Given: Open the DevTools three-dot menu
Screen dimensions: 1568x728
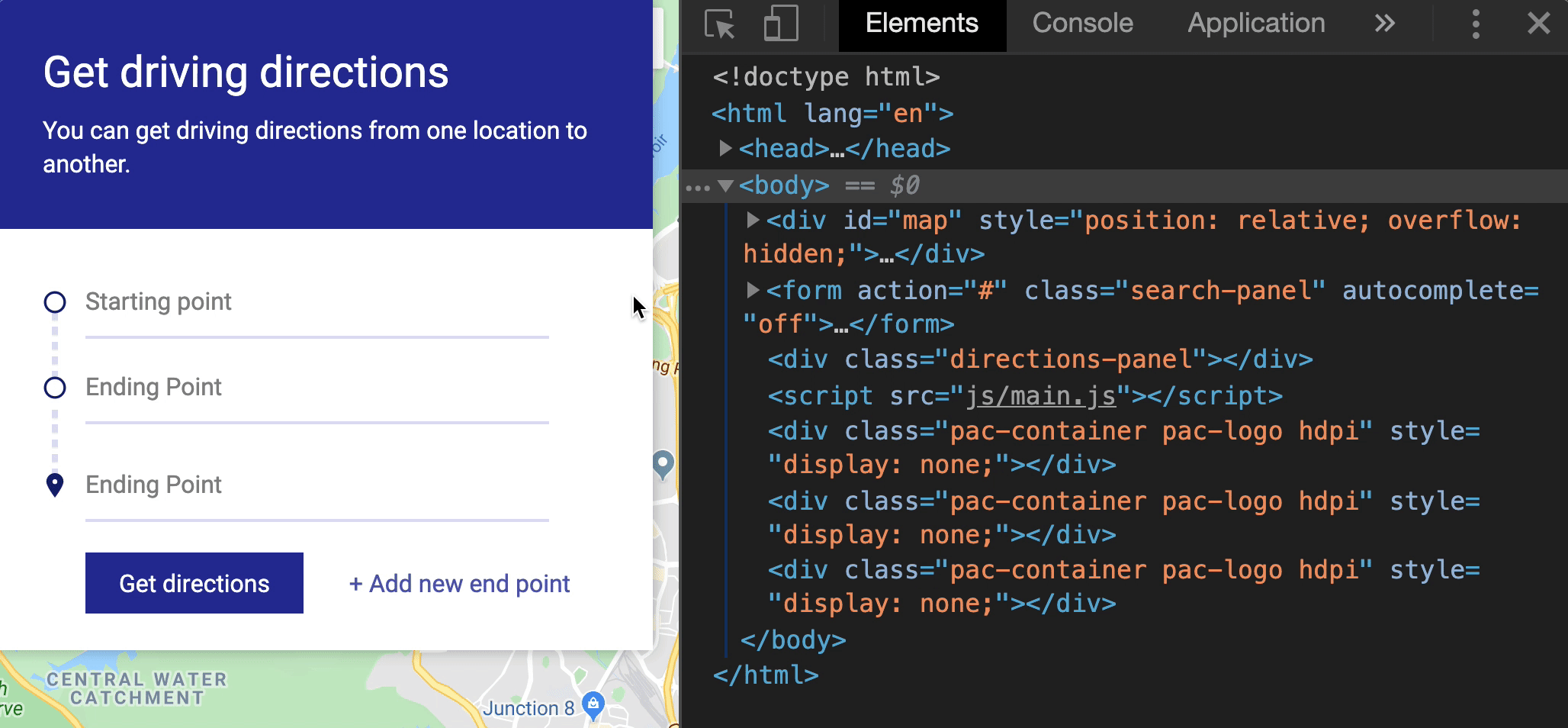Looking at the screenshot, I should pyautogui.click(x=1476, y=24).
